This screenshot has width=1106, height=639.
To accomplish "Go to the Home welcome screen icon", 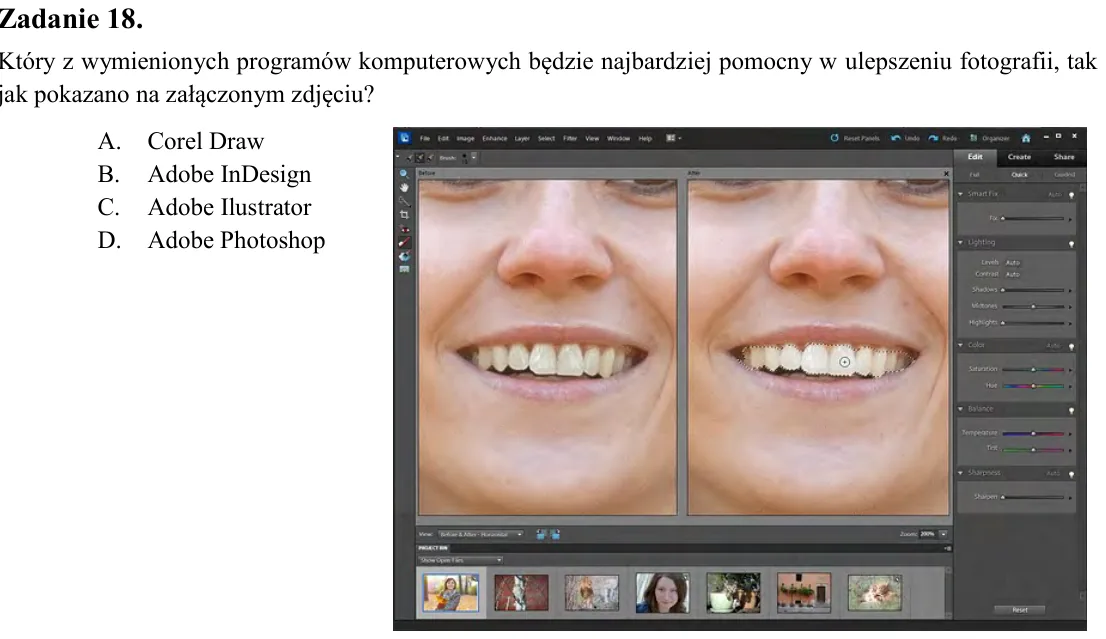I will [x=1026, y=138].
